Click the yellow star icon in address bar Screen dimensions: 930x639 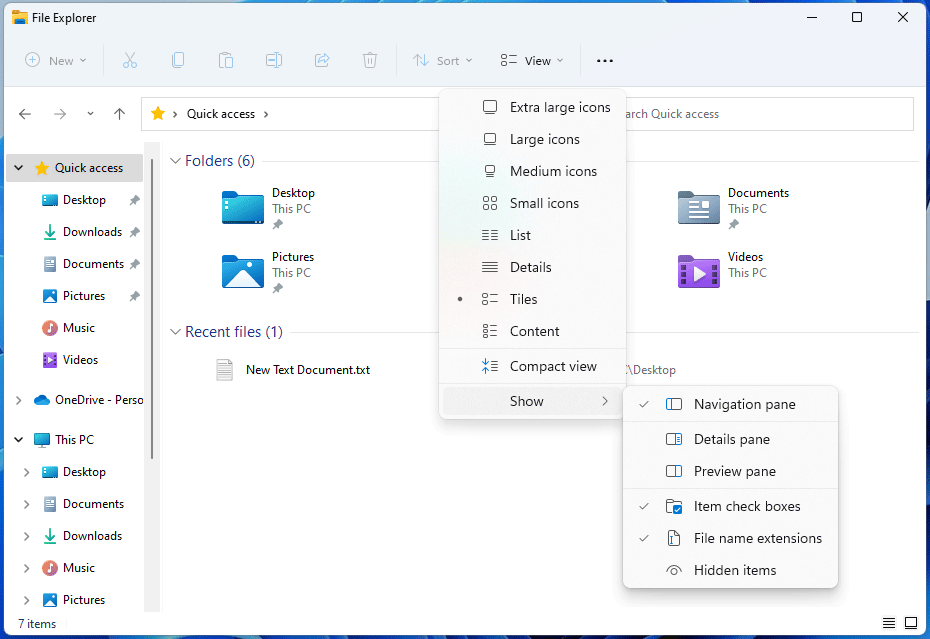158,113
